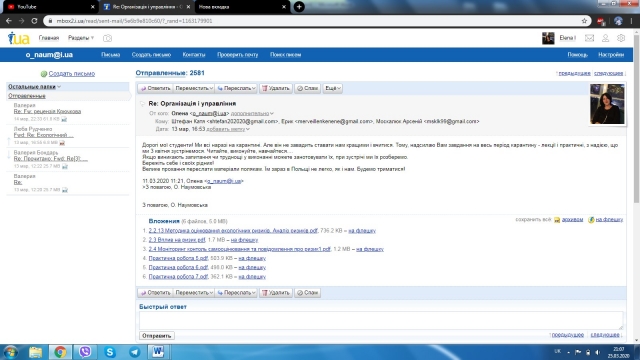The image size is (640, 360).
Task: Open attachment Практична робота 7.pdf
Action: (x=178, y=277)
